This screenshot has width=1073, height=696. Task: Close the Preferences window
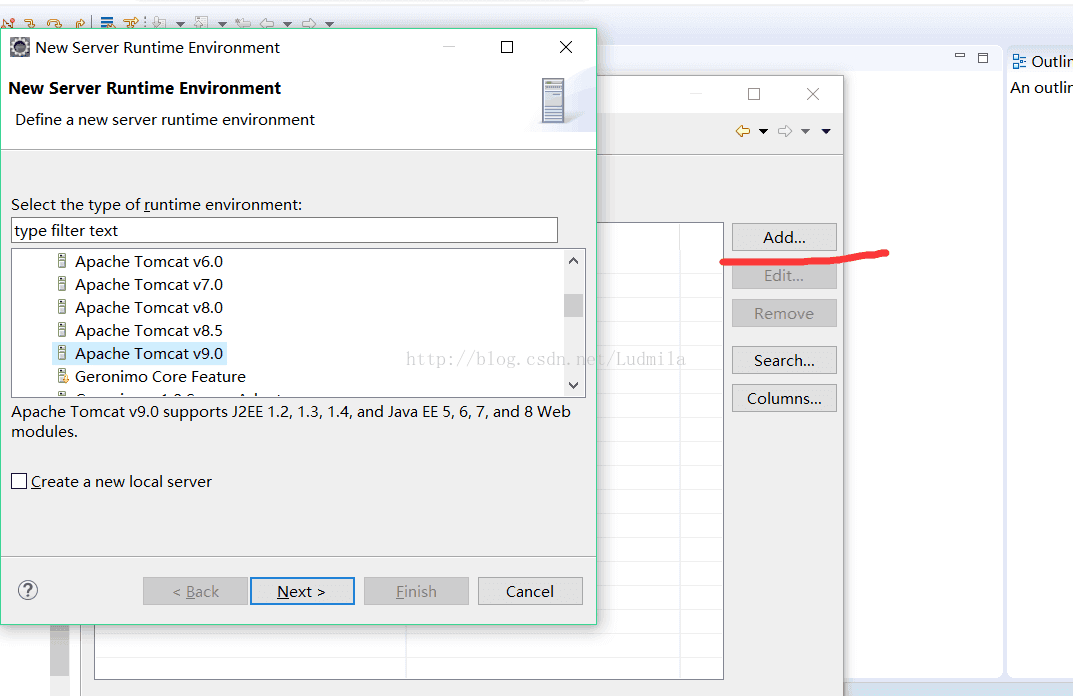click(813, 94)
